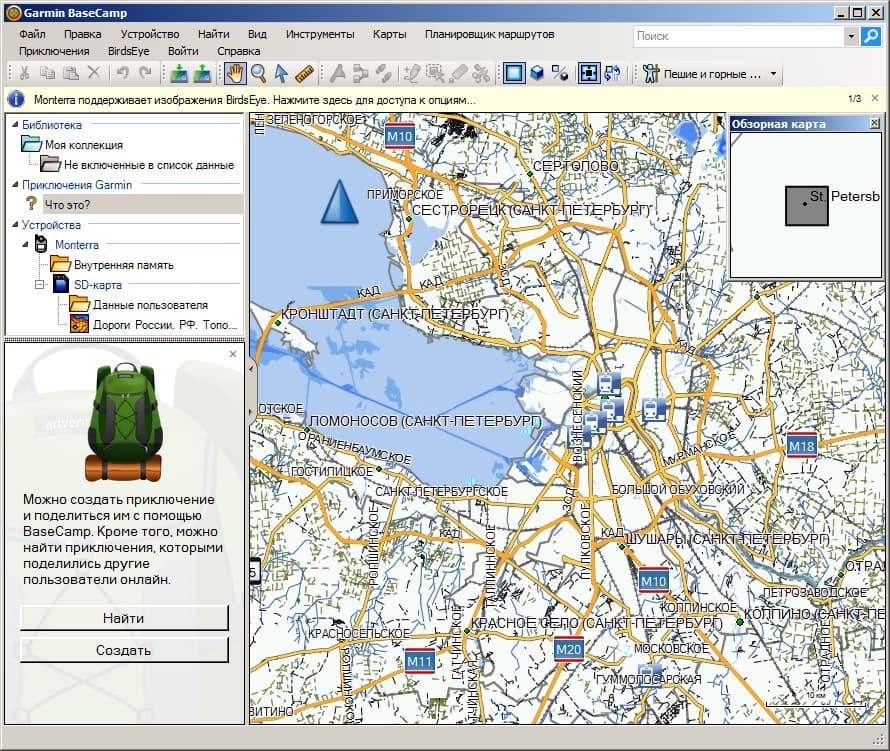Open the Правка menu
The width and height of the screenshot is (890, 751).
(83, 34)
